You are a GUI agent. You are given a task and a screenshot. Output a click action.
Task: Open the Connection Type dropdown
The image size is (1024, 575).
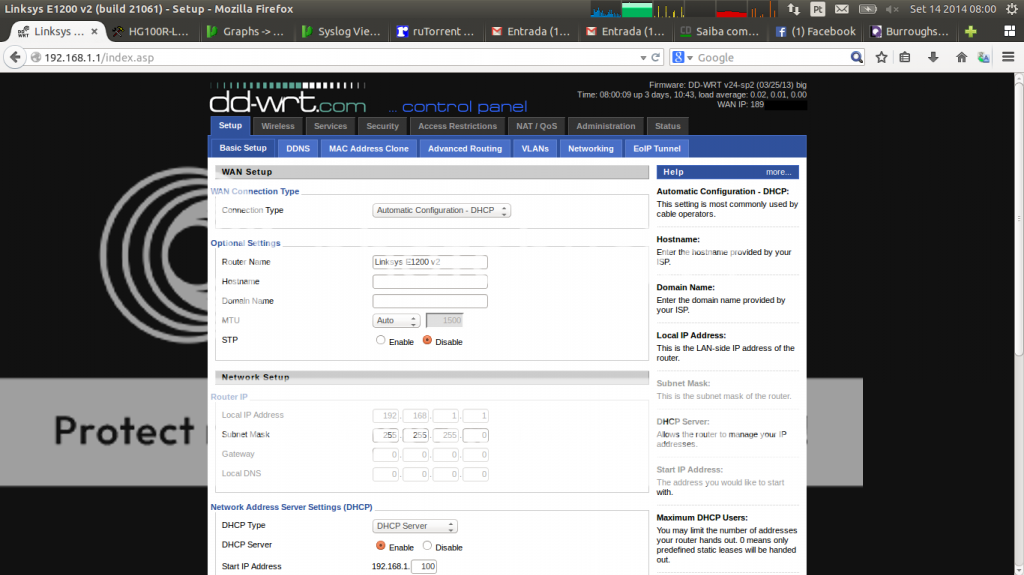pyautogui.click(x=441, y=210)
